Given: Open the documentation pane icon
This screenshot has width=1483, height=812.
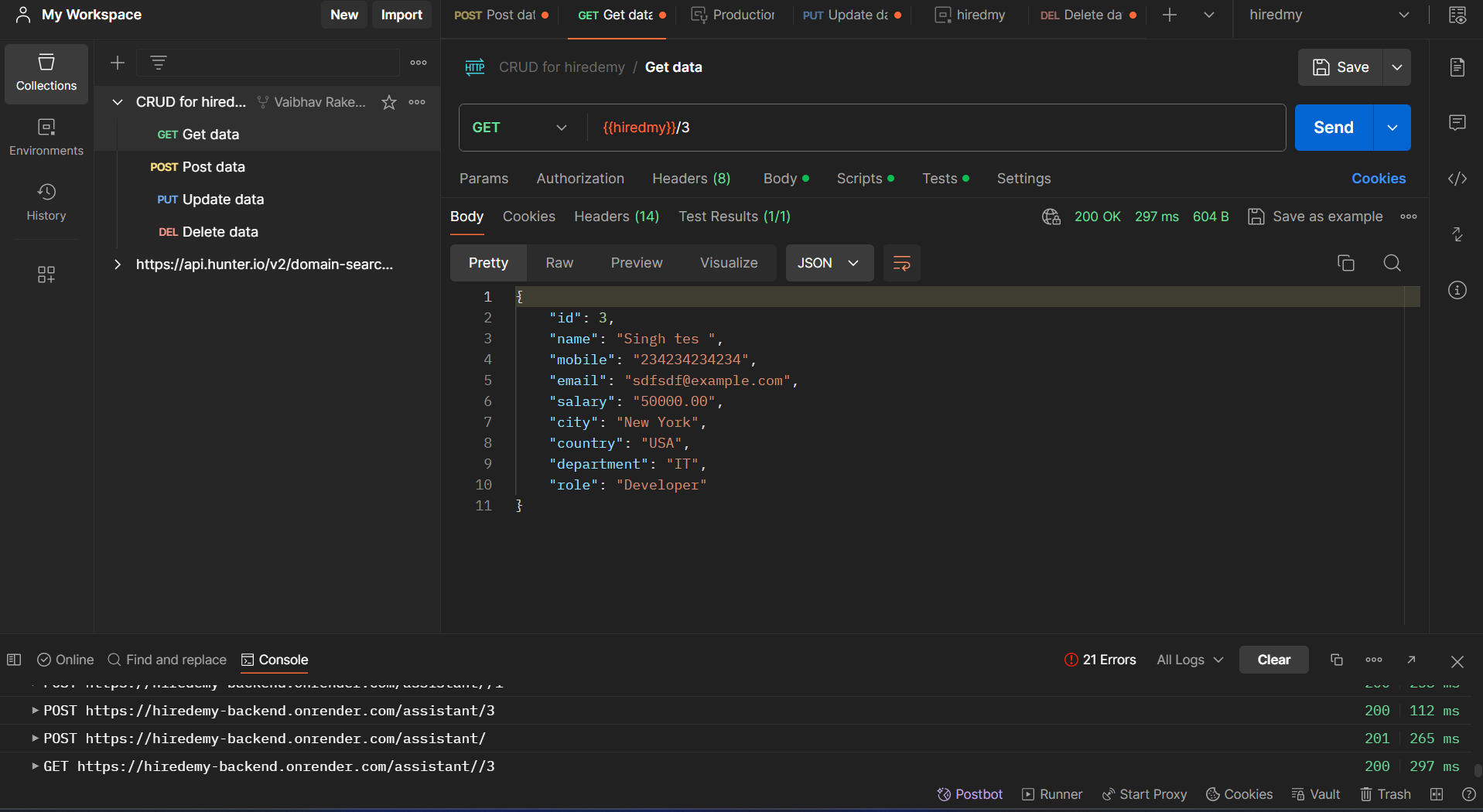Looking at the screenshot, I should tap(1457, 67).
